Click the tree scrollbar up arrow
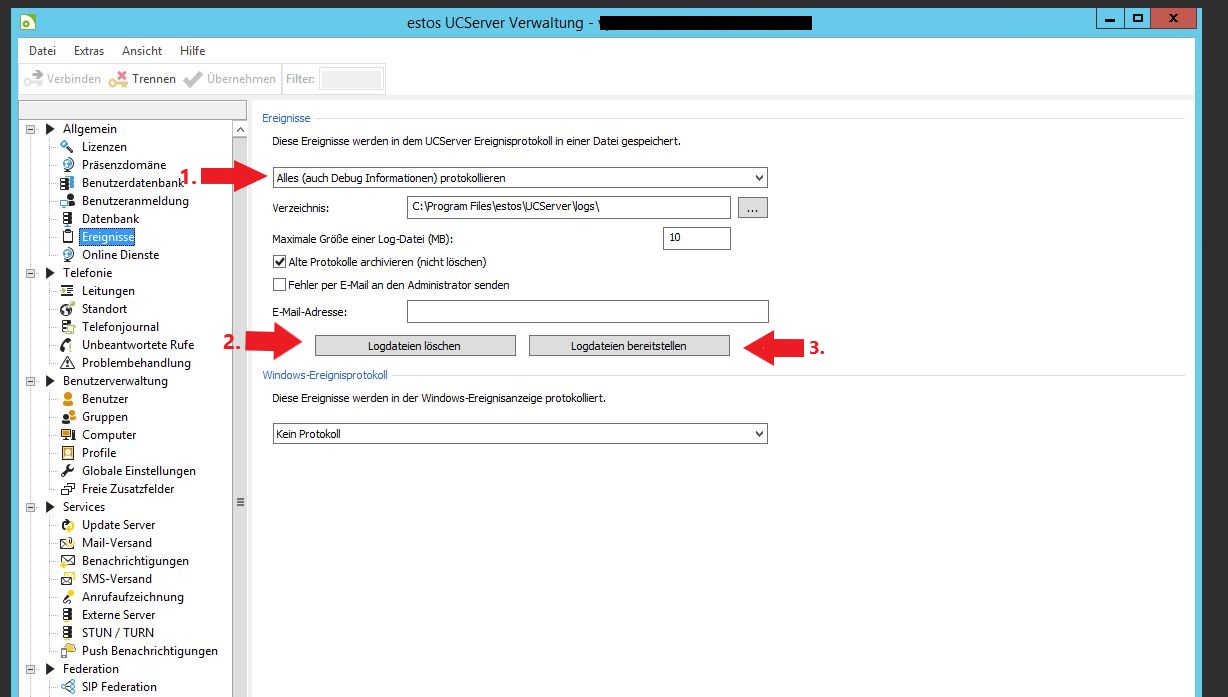The height and width of the screenshot is (697, 1228). pos(239,130)
